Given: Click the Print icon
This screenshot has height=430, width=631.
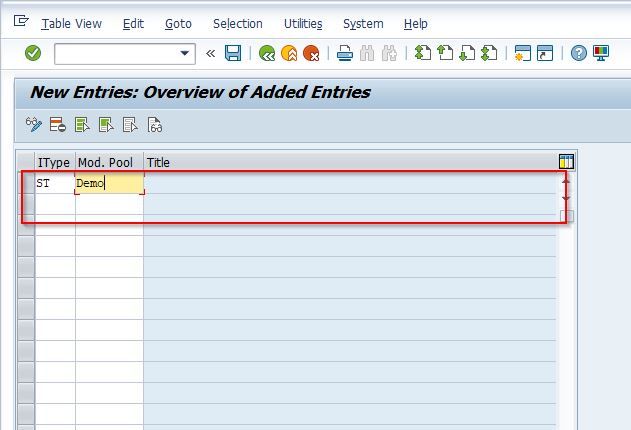Looking at the screenshot, I should click(345, 53).
